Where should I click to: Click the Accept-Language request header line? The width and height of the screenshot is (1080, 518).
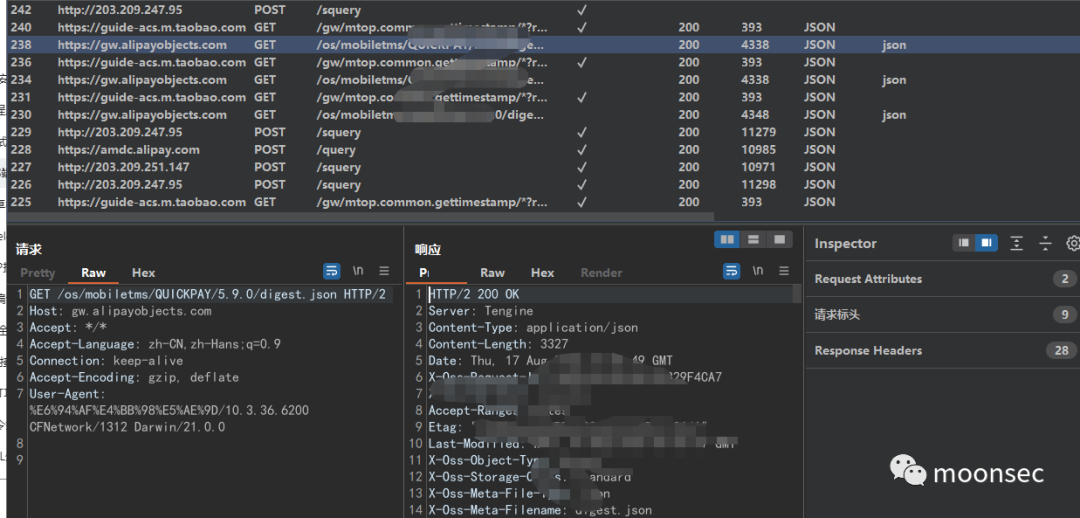click(155, 344)
